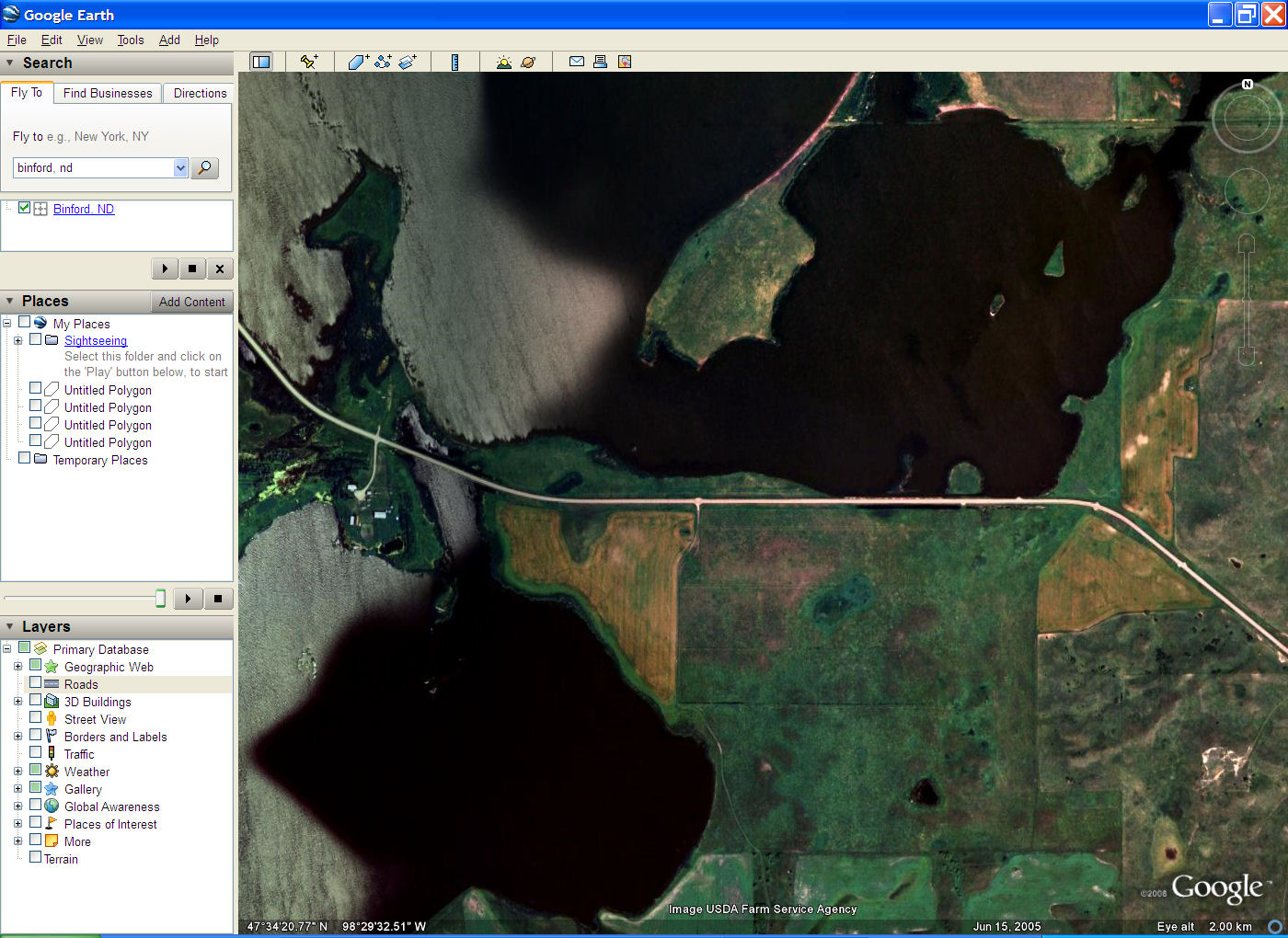Click the tour speed slider handle
This screenshot has height=938, width=1288.
(160, 599)
